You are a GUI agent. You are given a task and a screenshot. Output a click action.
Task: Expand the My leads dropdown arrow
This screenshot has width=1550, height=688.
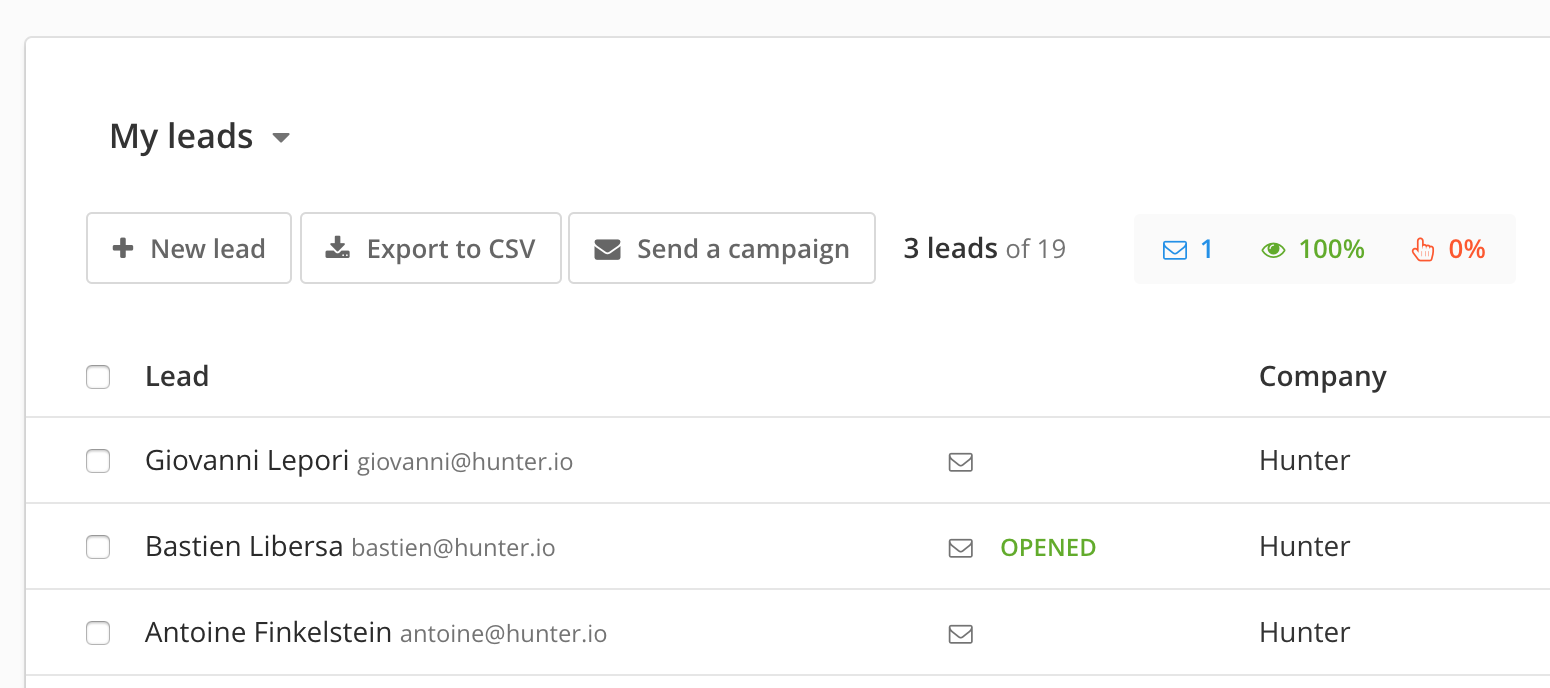pyautogui.click(x=281, y=138)
